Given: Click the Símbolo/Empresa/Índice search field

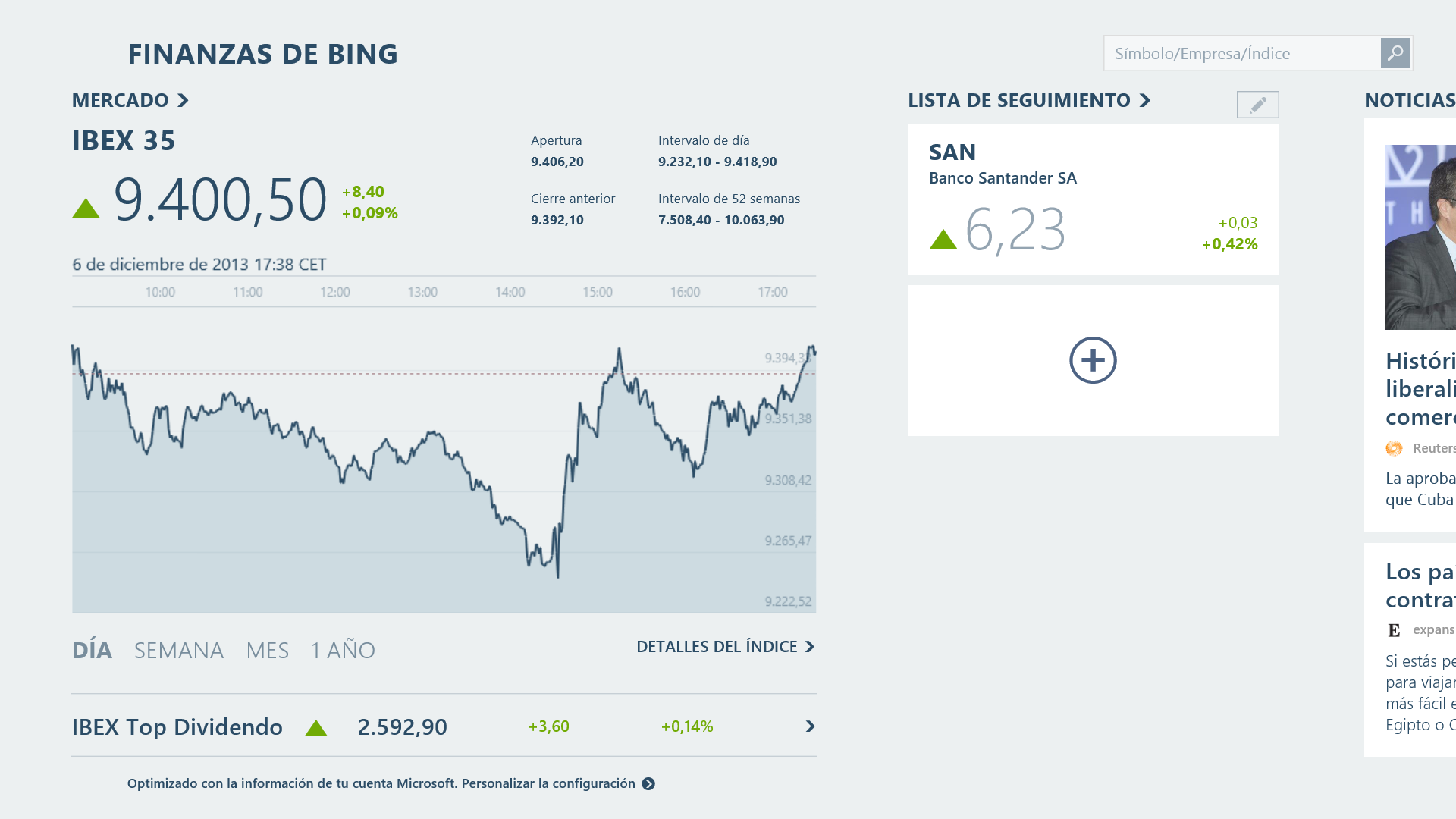Looking at the screenshot, I should pos(1242,53).
